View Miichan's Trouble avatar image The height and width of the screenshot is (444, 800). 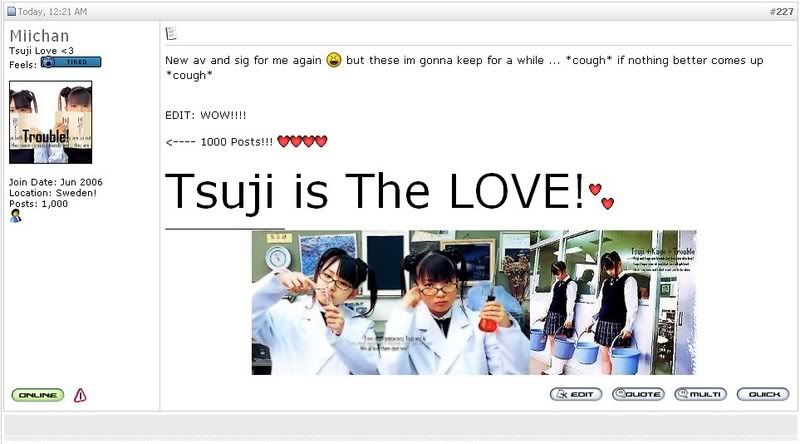(51, 122)
